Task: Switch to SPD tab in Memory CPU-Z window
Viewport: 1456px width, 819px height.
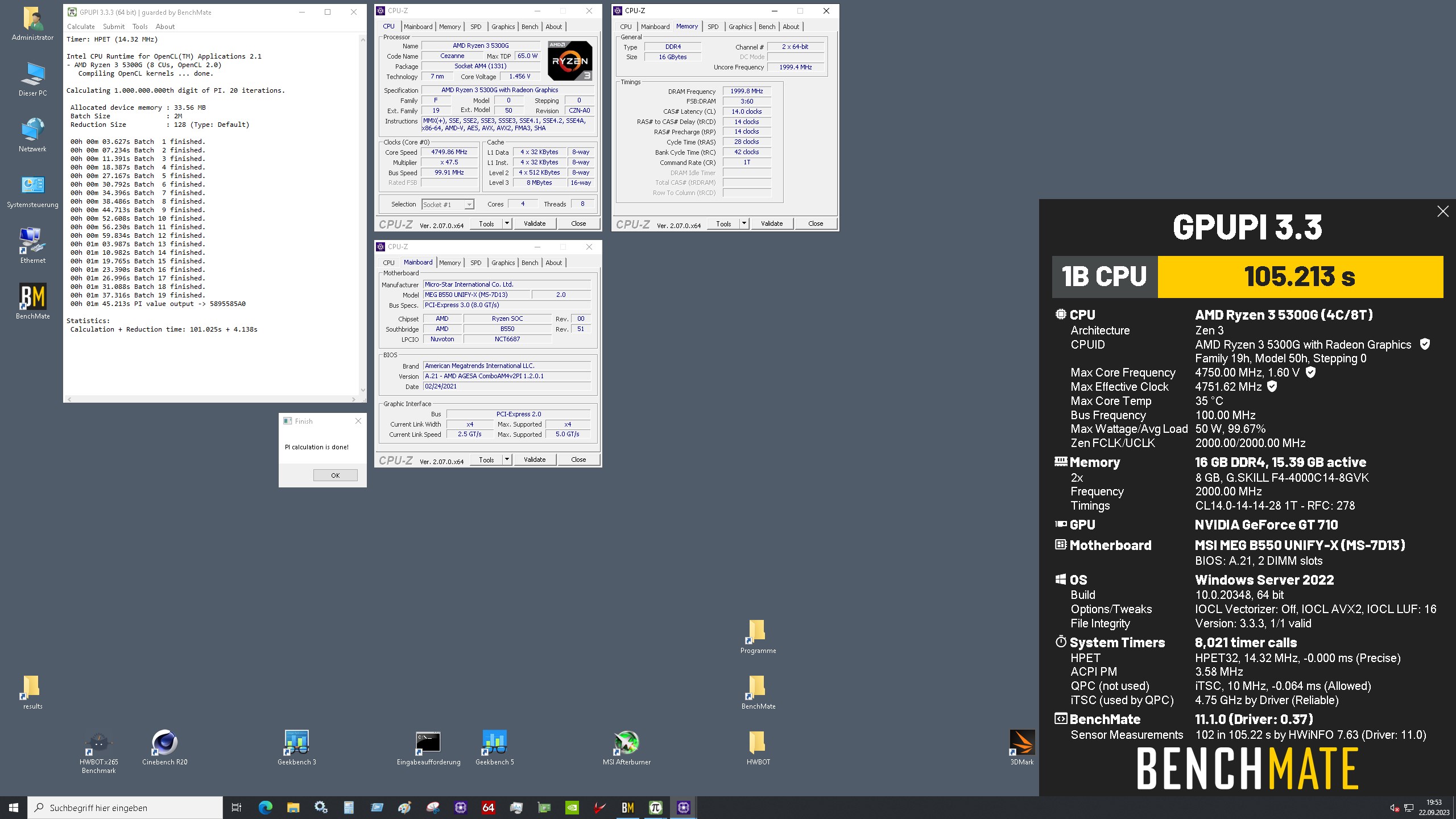Action: tap(713, 27)
